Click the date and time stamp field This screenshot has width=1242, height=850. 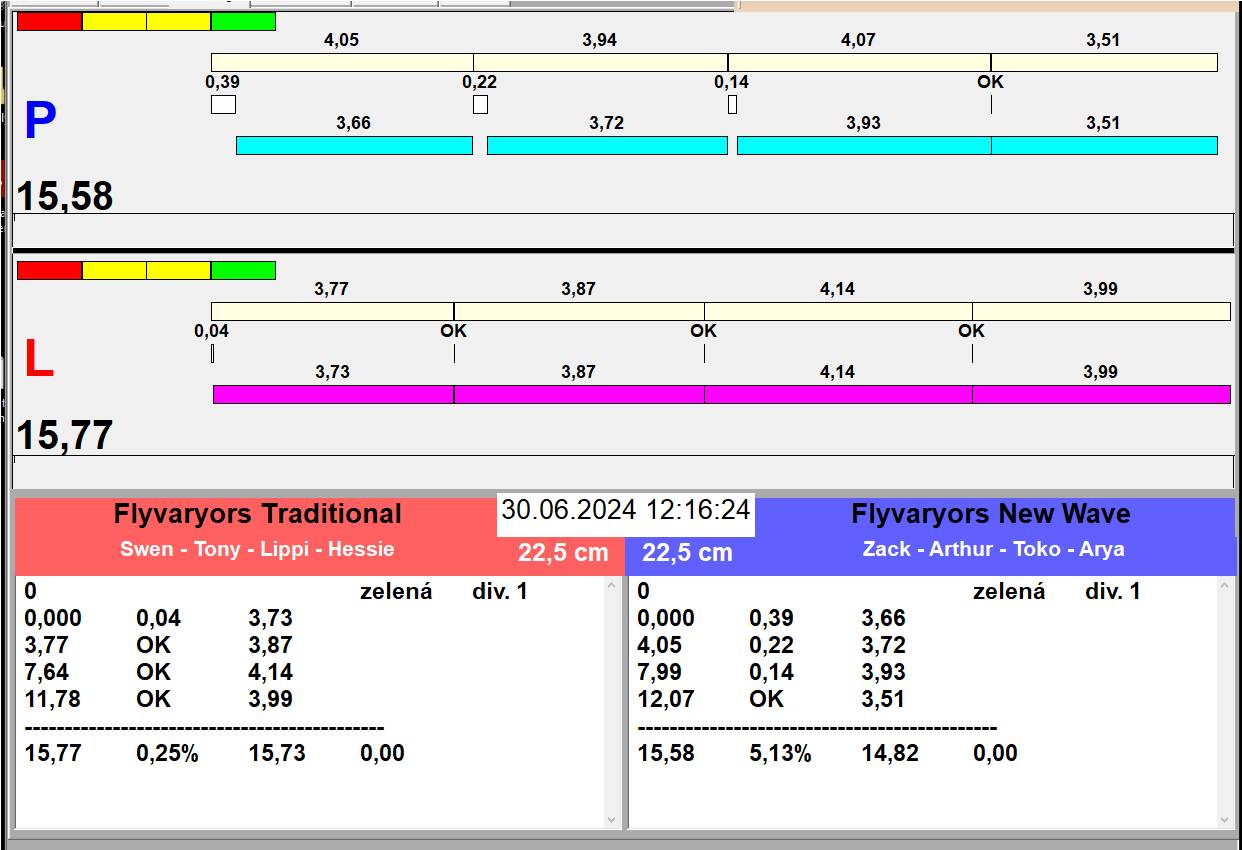pos(625,510)
